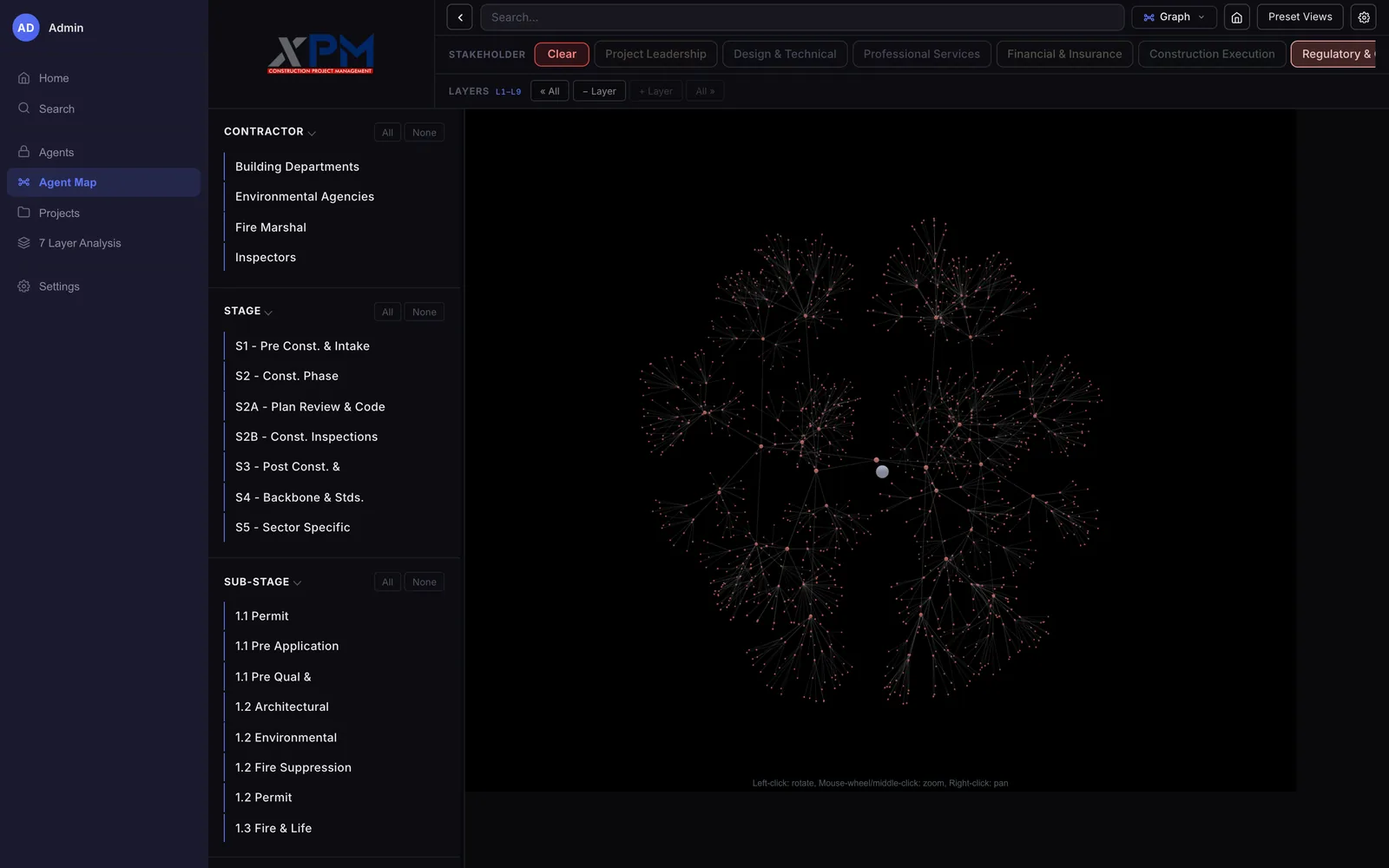The height and width of the screenshot is (868, 1389).
Task: Click the « All layers button
Action: [550, 91]
